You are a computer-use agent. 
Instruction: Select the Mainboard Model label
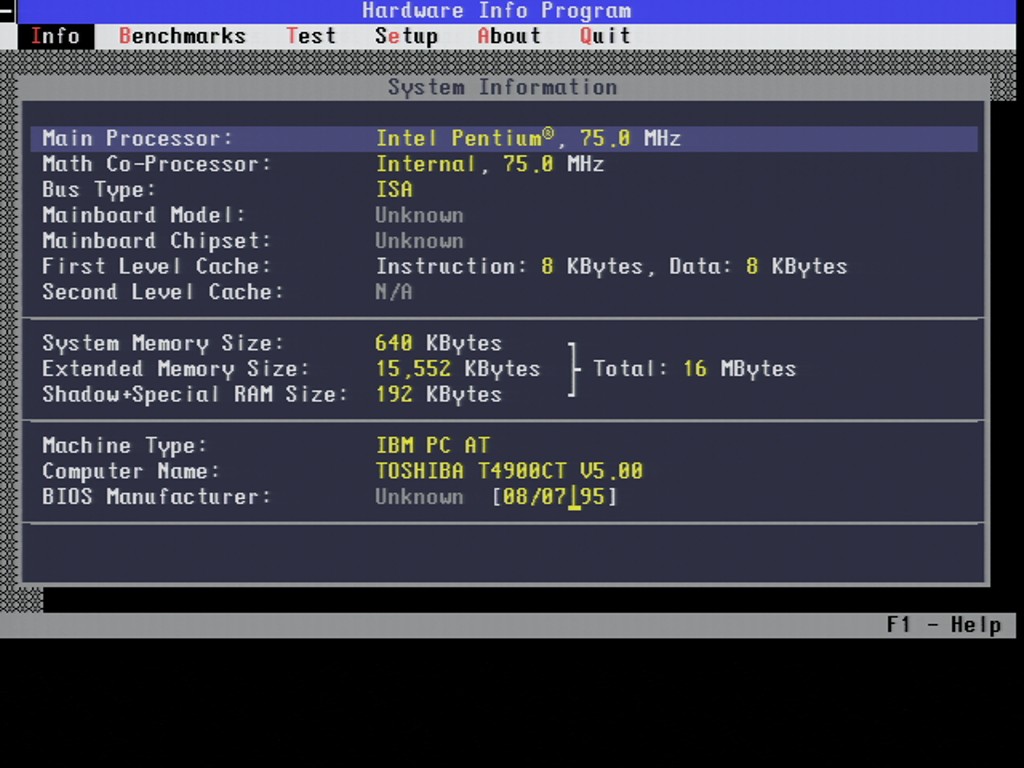(x=144, y=215)
